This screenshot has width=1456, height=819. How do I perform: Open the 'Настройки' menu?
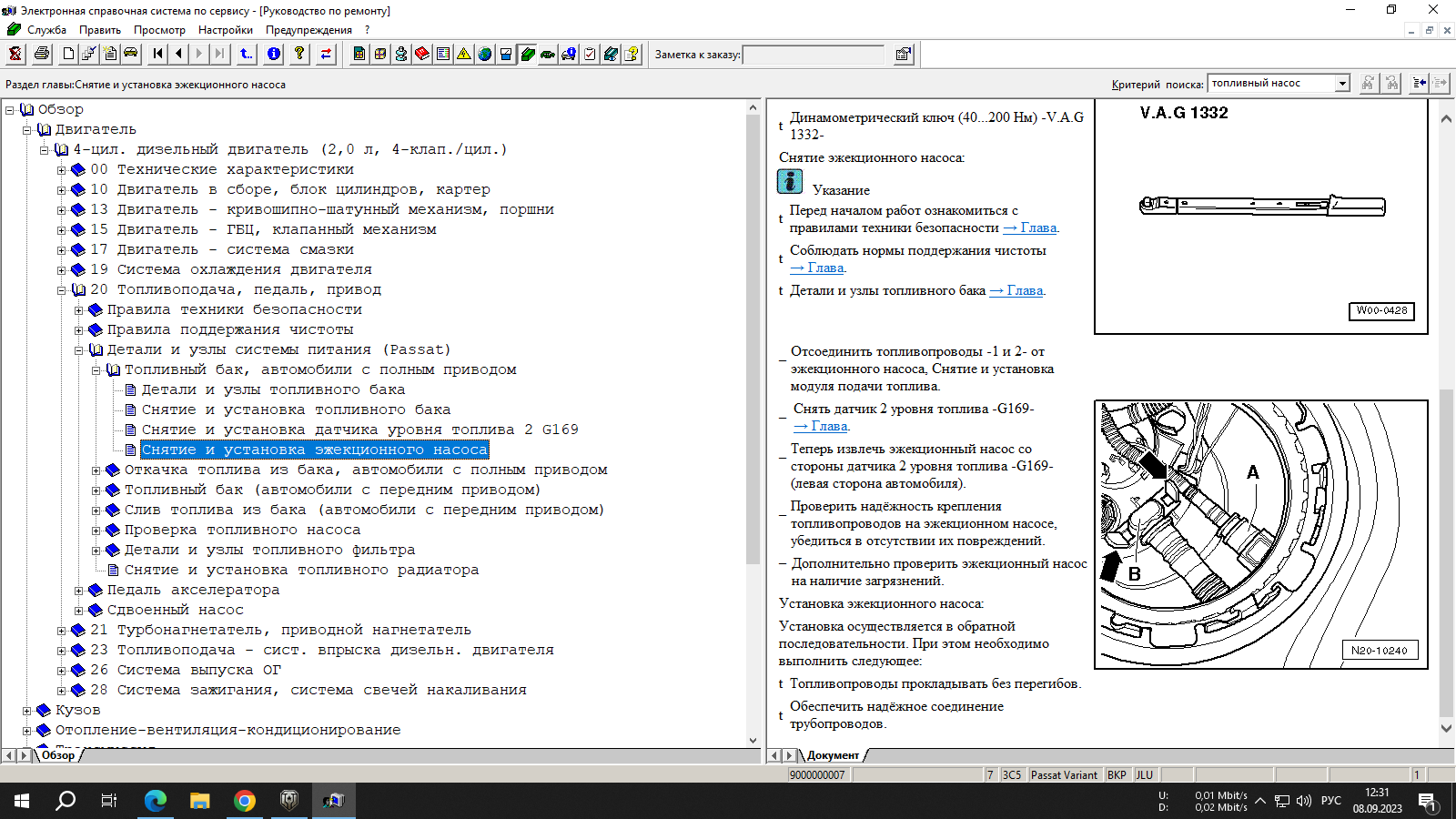point(225,30)
